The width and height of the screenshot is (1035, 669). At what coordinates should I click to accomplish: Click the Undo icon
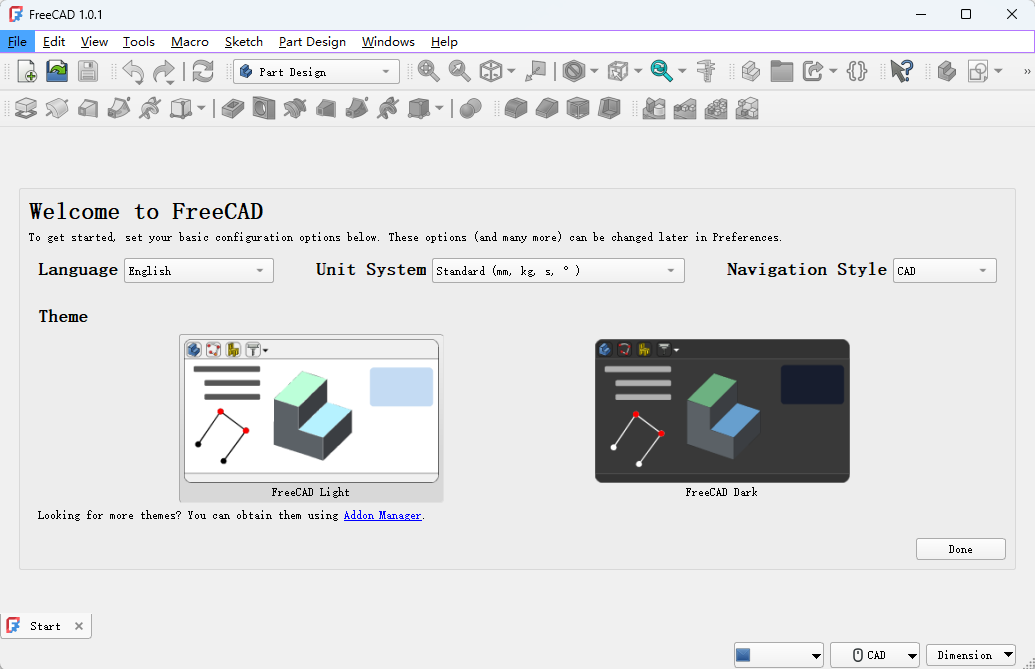coord(132,71)
